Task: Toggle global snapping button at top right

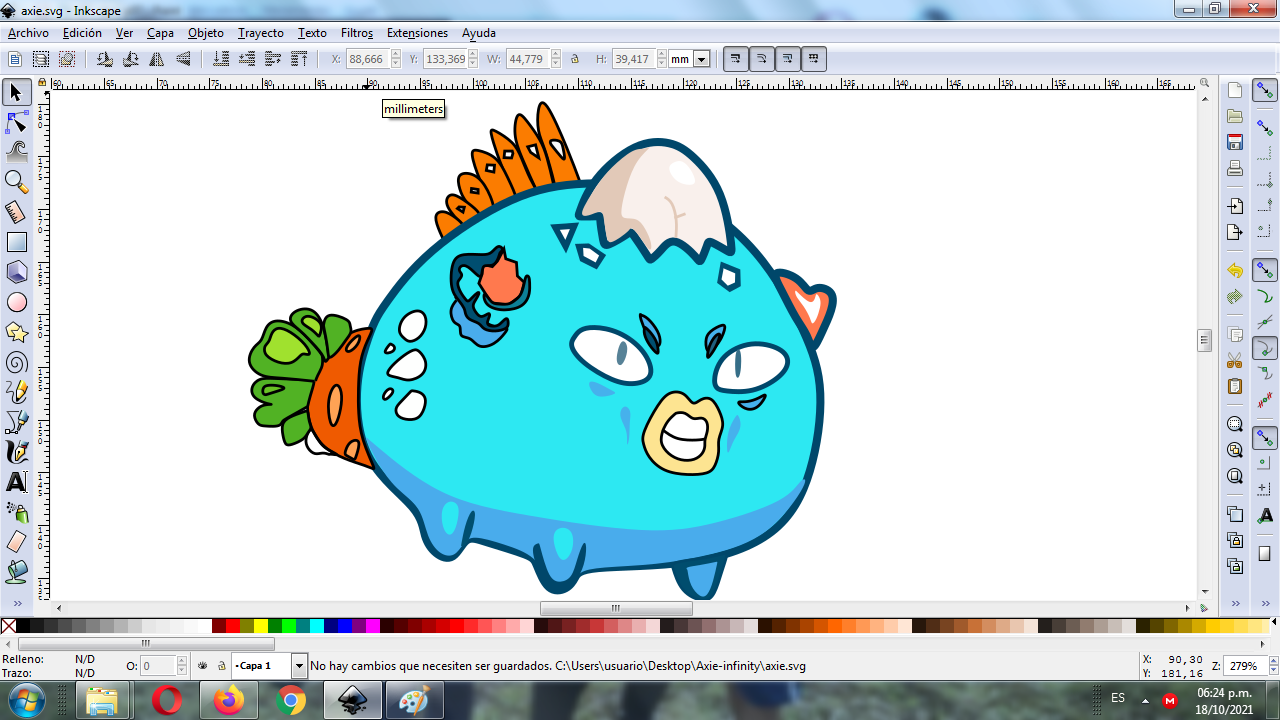Action: click(x=1265, y=91)
